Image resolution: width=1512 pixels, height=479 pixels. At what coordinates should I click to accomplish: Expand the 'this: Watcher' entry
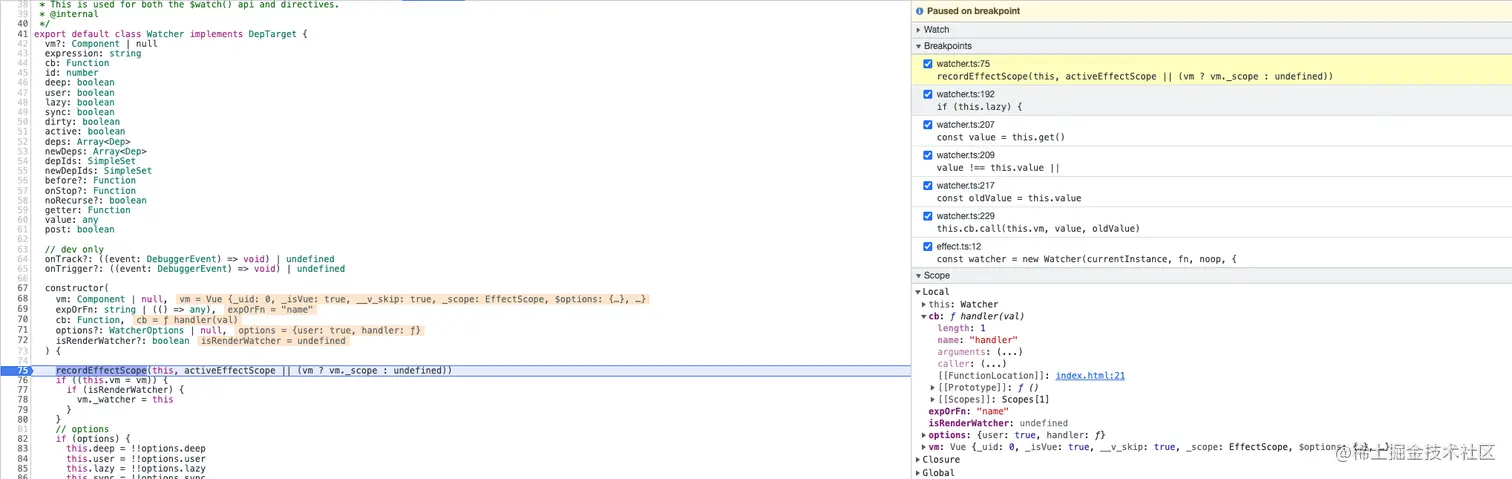pos(924,304)
